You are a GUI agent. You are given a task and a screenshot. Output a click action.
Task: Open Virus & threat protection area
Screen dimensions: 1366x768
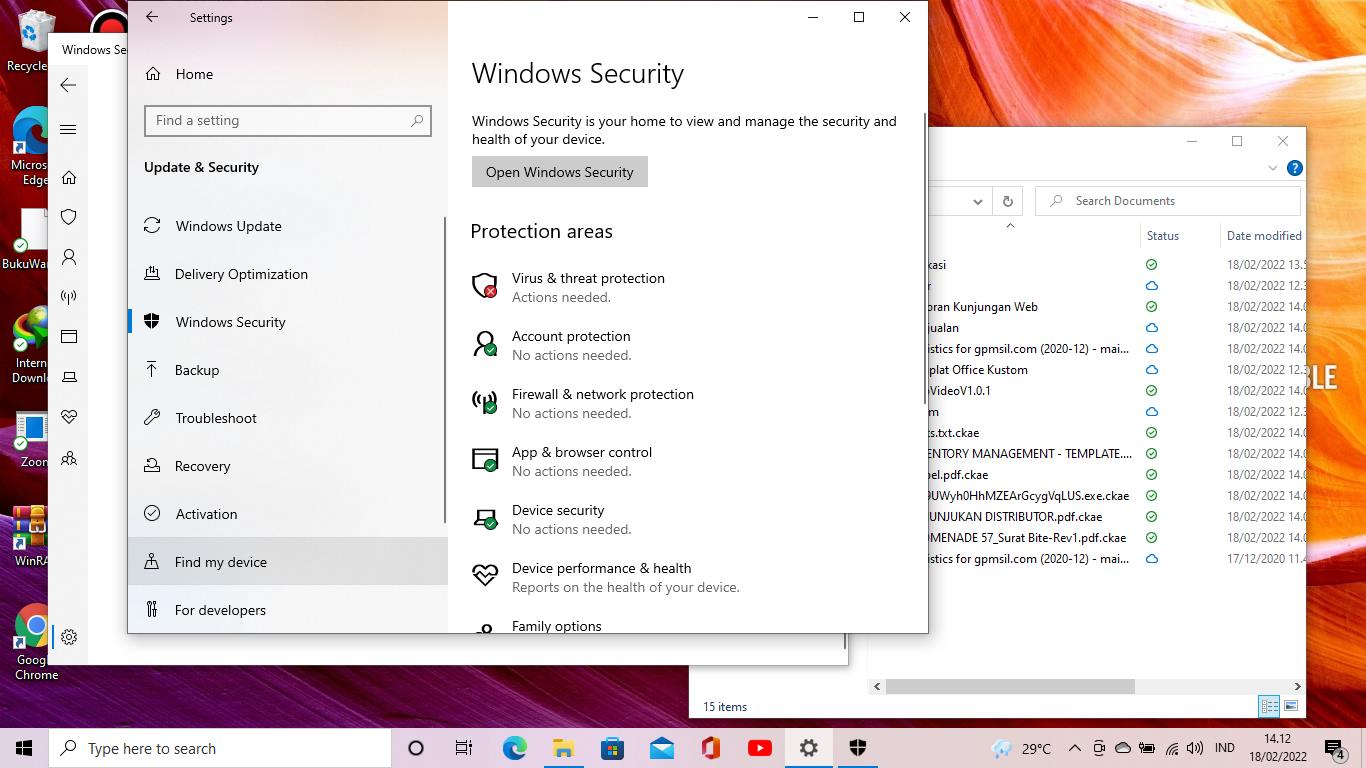pos(587,279)
